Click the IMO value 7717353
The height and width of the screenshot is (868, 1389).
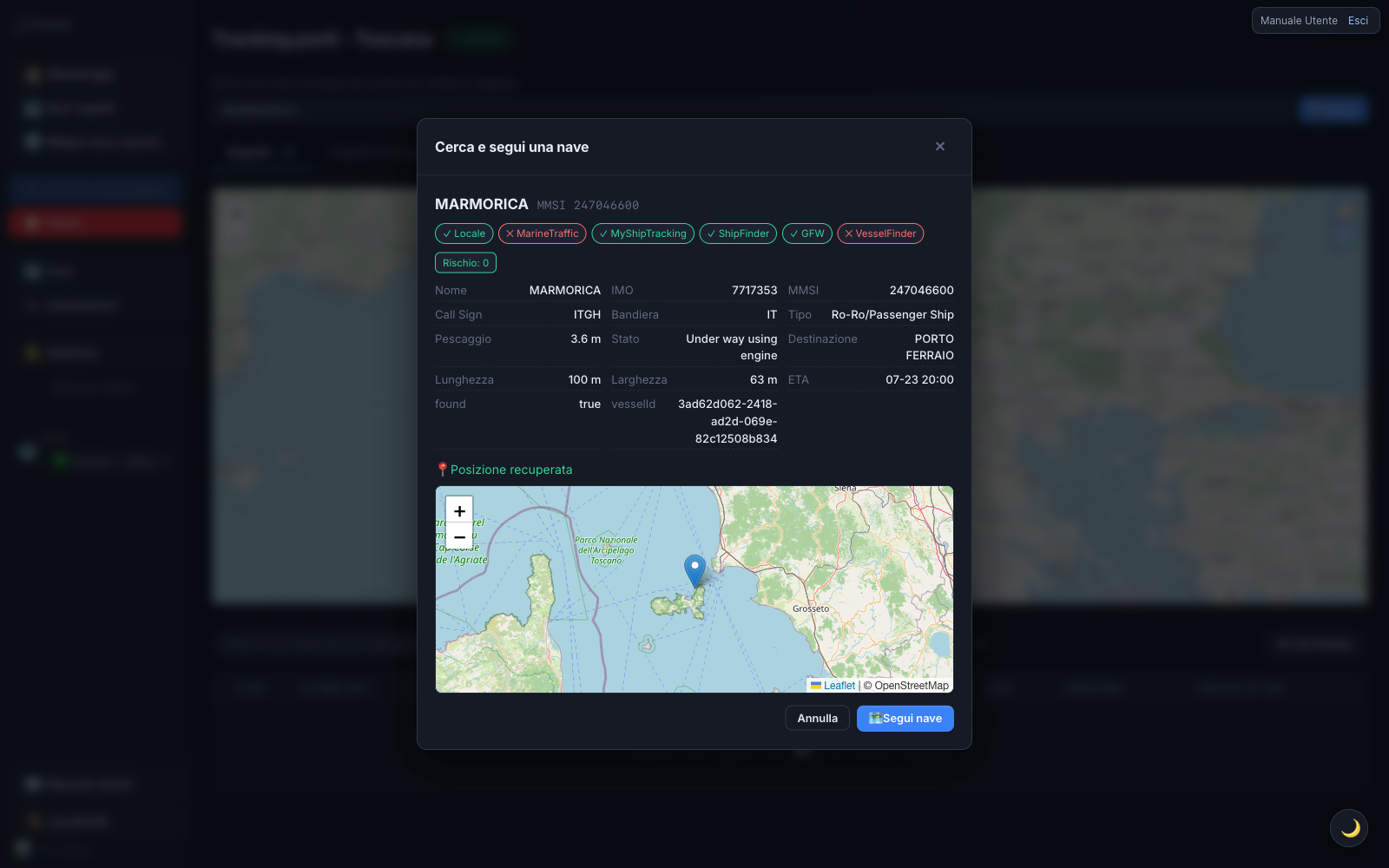click(754, 290)
